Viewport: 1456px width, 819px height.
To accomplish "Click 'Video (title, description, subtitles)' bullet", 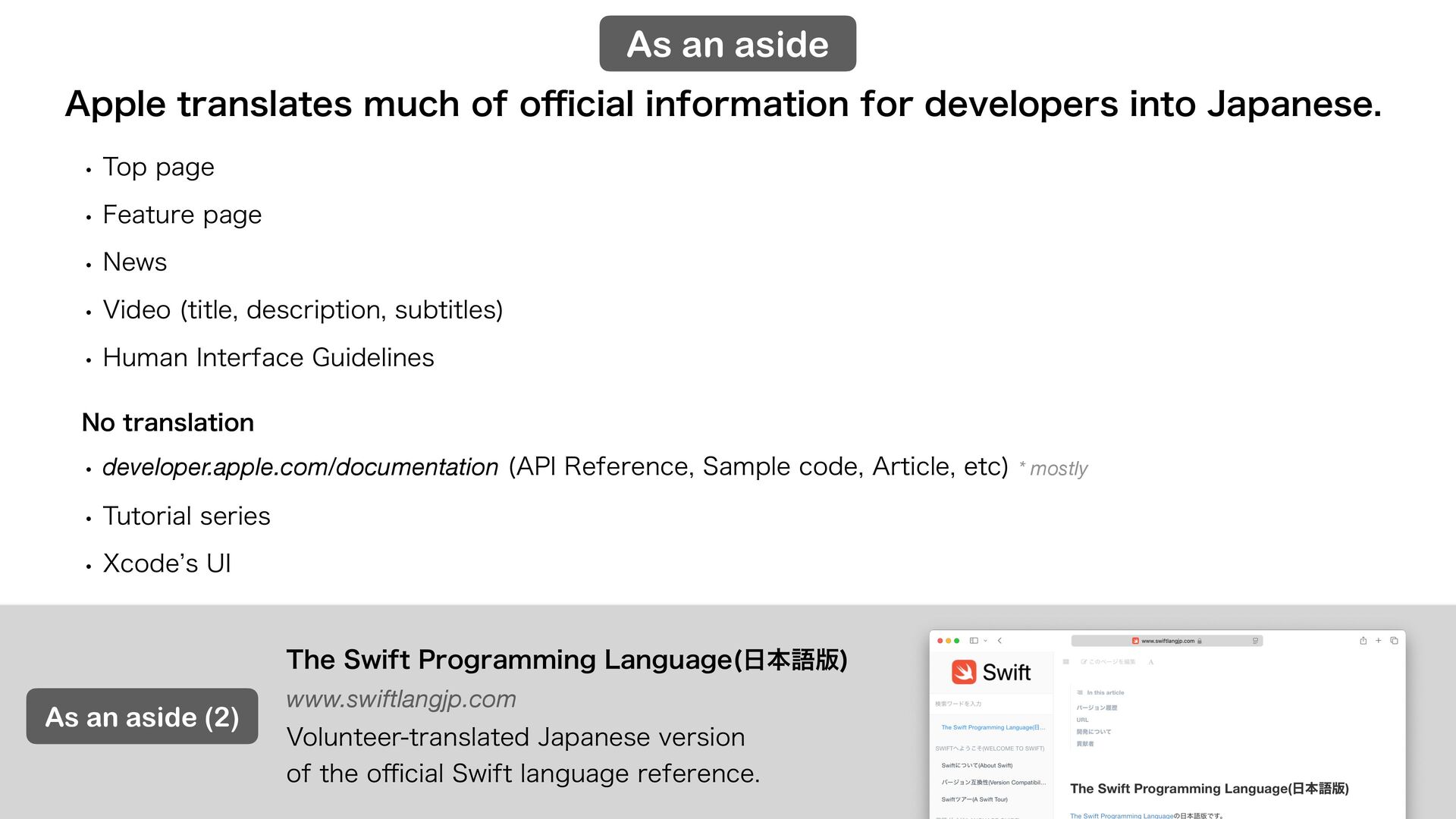I will tap(303, 310).
